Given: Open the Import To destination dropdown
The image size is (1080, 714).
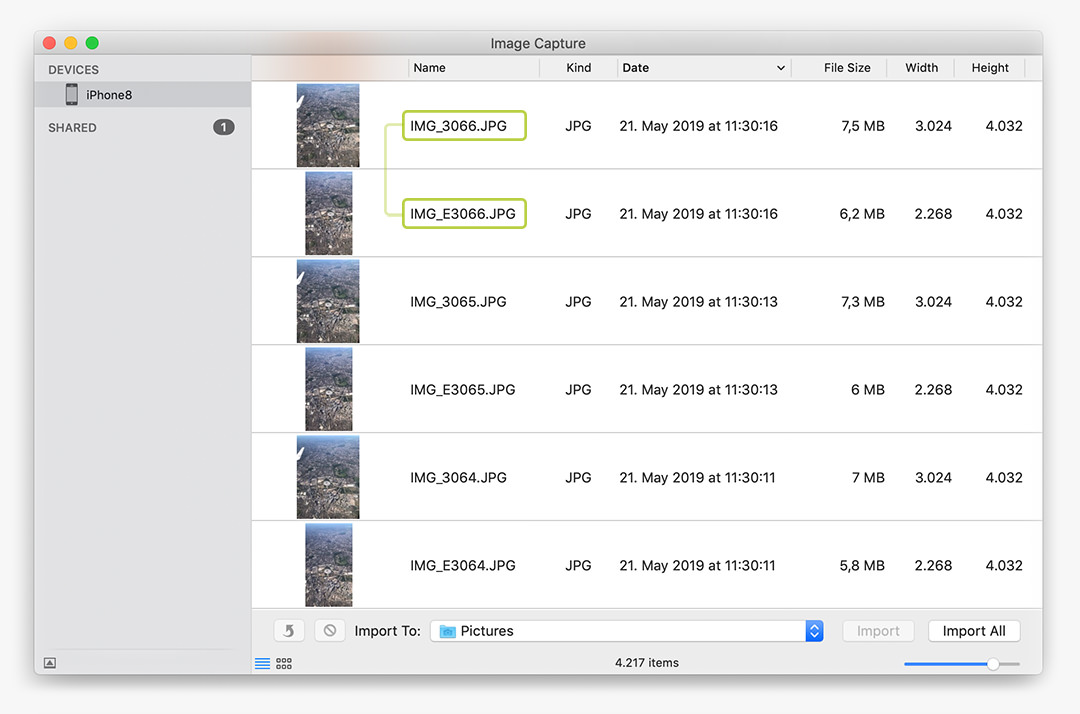Looking at the screenshot, I should [x=814, y=631].
